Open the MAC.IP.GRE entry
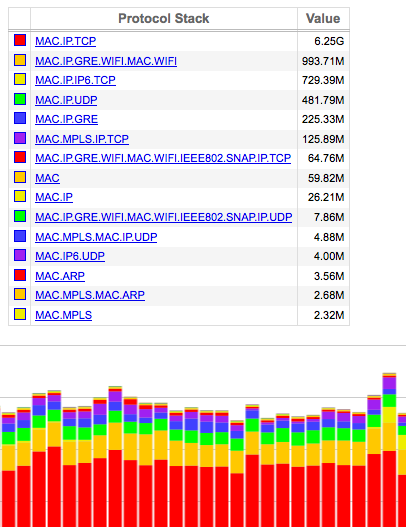406x527 pixels. pos(67,119)
